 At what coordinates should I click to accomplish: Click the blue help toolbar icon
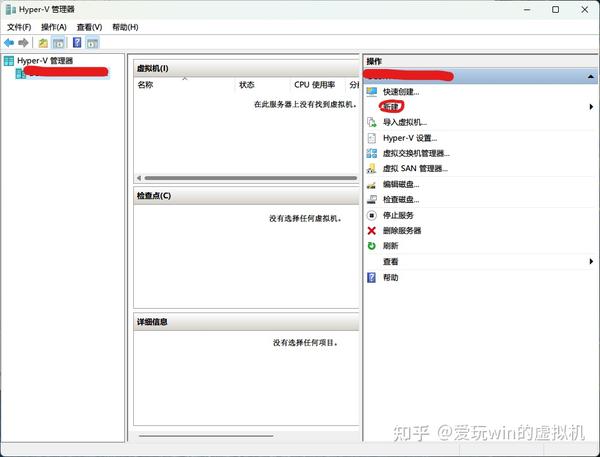77,42
